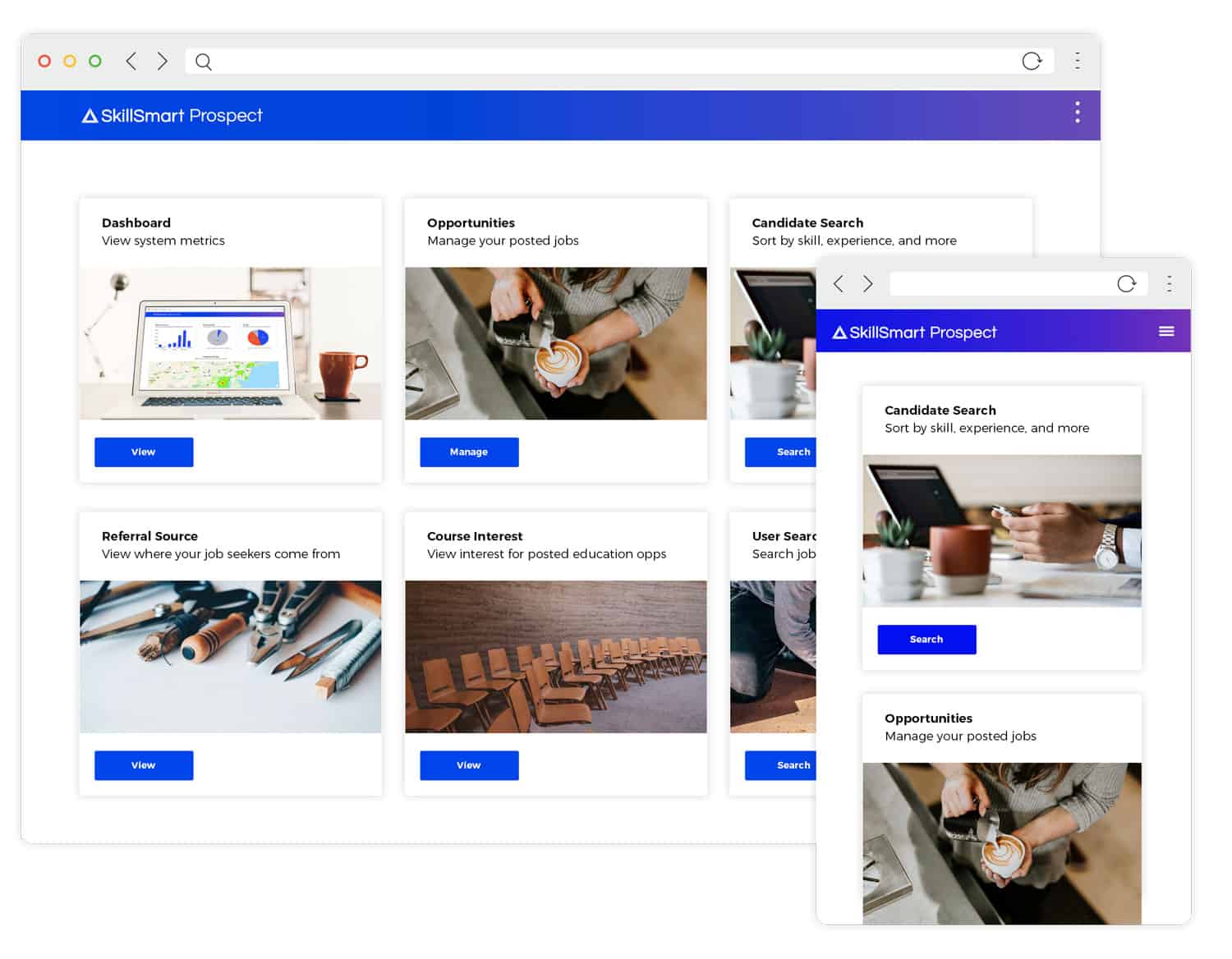Click the address bar in the large browser window

620,61
